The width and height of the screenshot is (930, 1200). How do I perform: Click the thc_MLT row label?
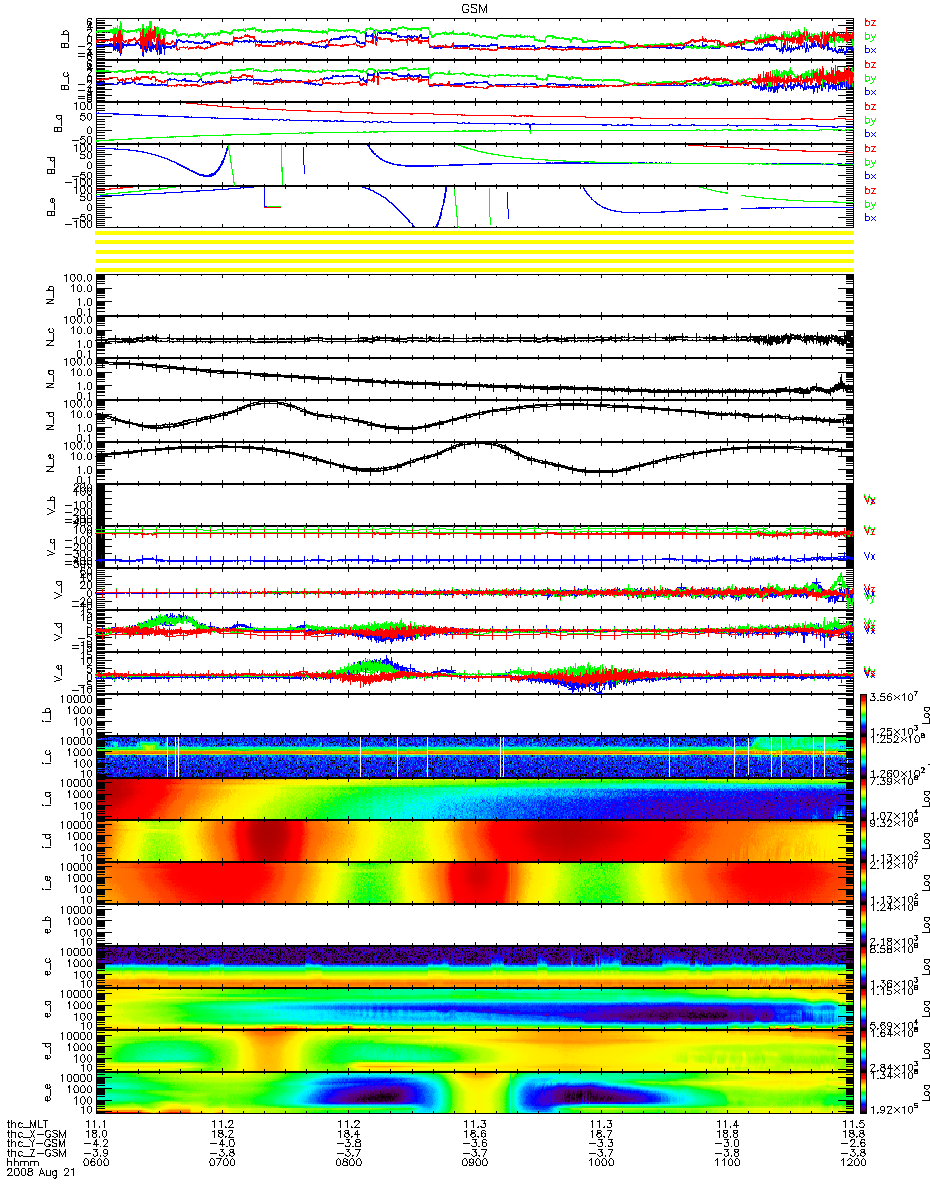tap(27, 1124)
